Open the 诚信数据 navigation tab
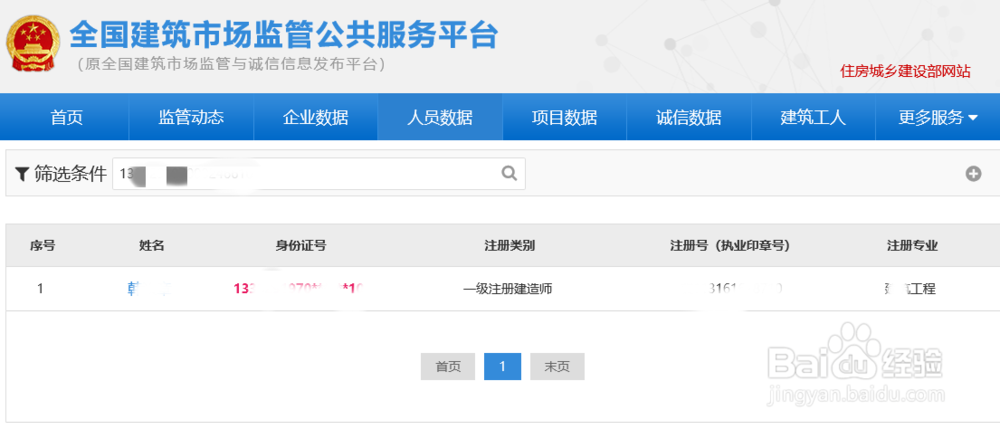Screen dimensions: 1000x429 pos(689,117)
